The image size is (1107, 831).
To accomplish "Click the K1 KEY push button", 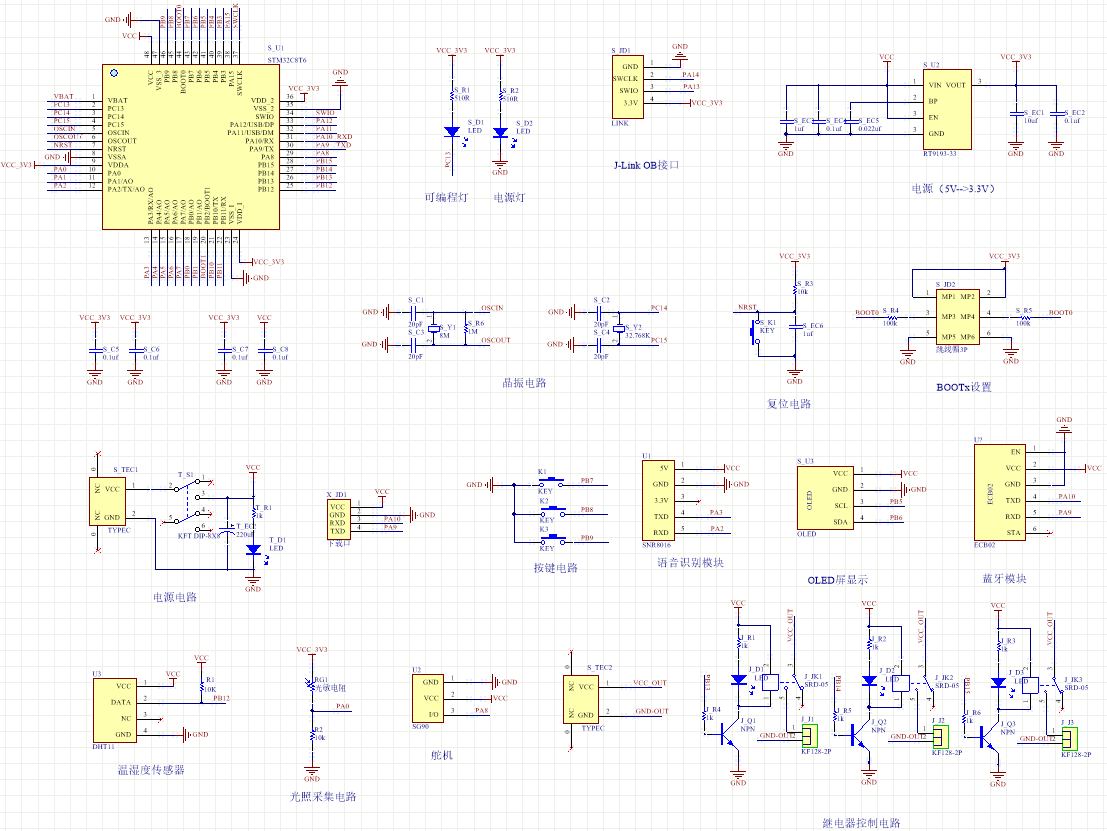I will tap(547, 483).
